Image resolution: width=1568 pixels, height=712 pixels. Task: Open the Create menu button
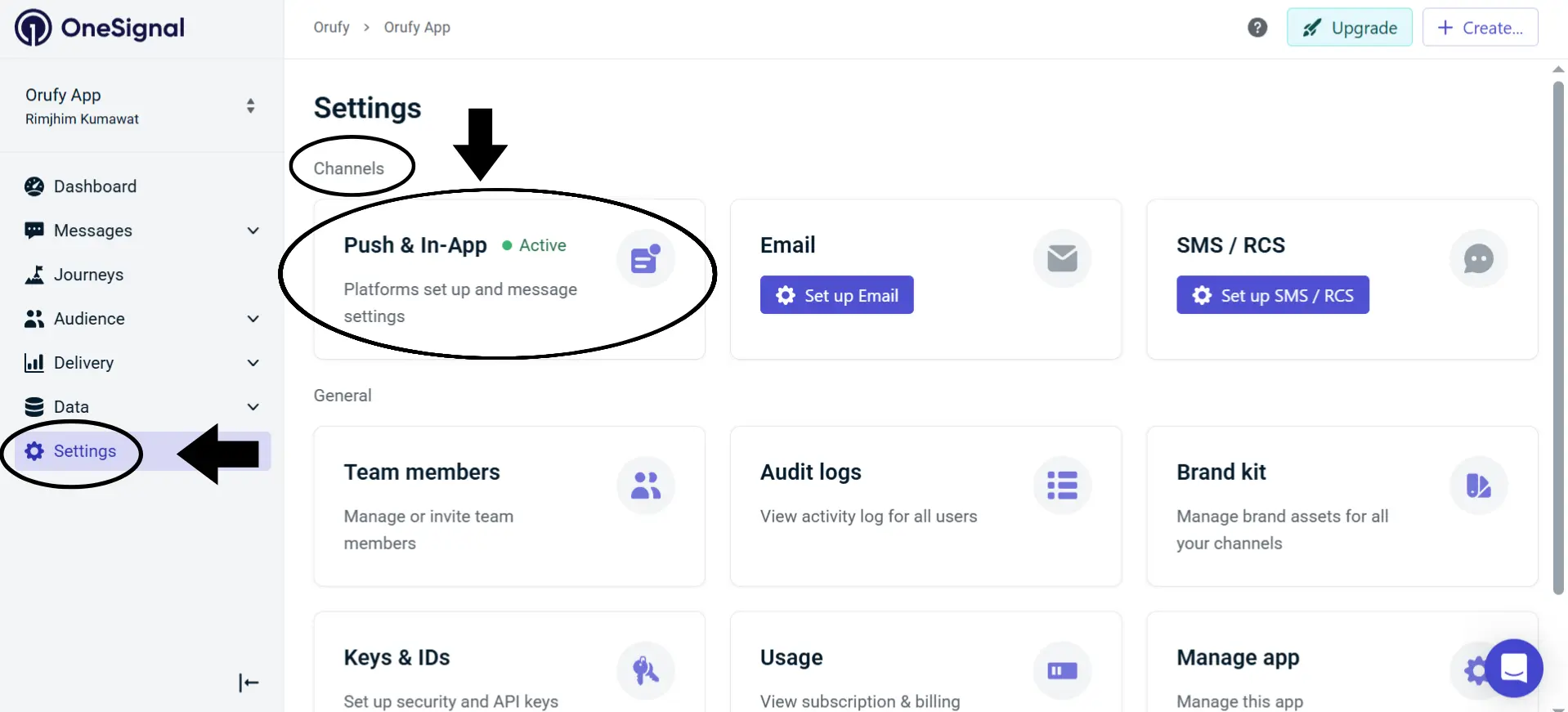1481,28
